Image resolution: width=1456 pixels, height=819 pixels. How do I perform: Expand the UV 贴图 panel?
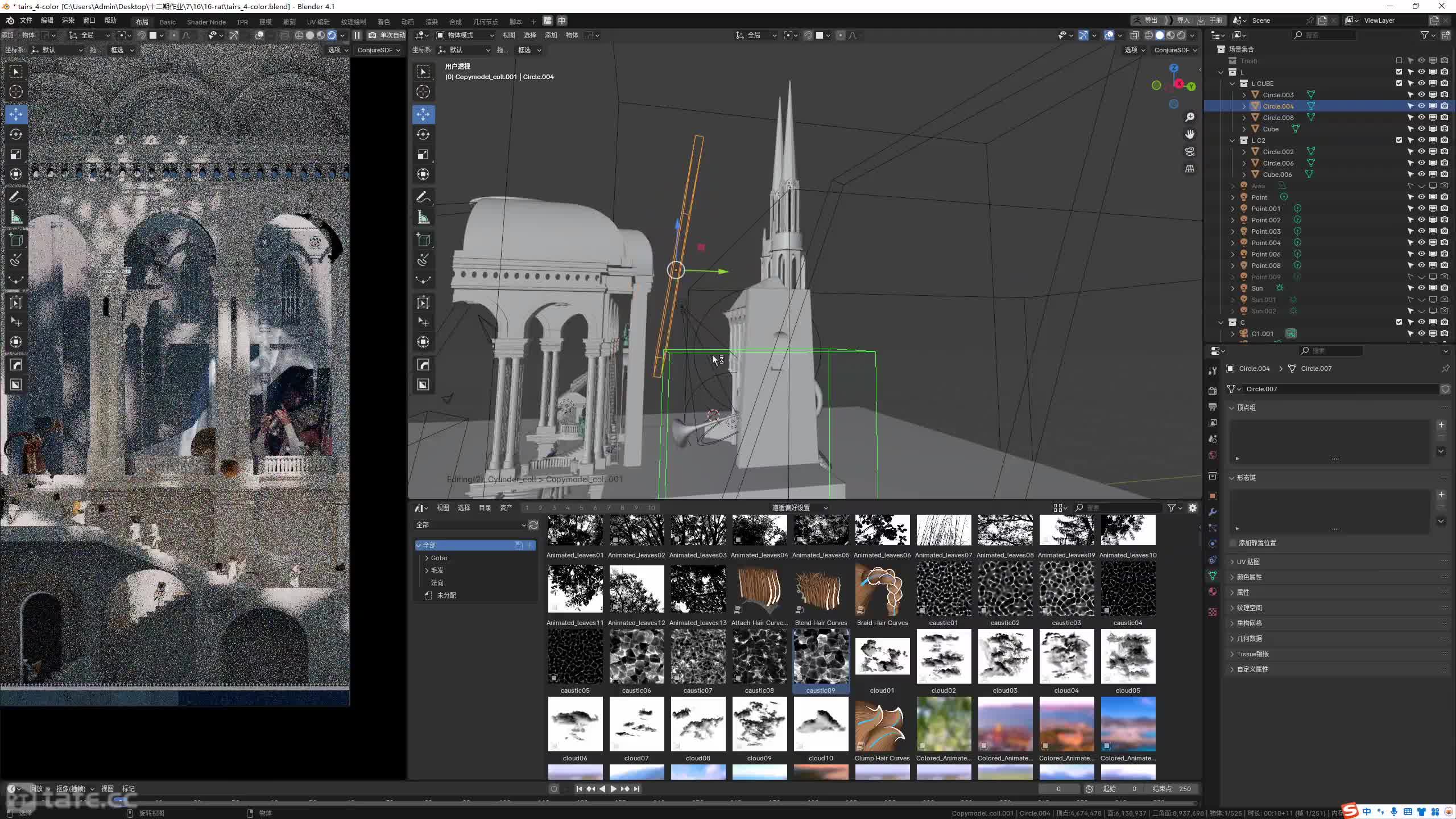pos(1248,561)
